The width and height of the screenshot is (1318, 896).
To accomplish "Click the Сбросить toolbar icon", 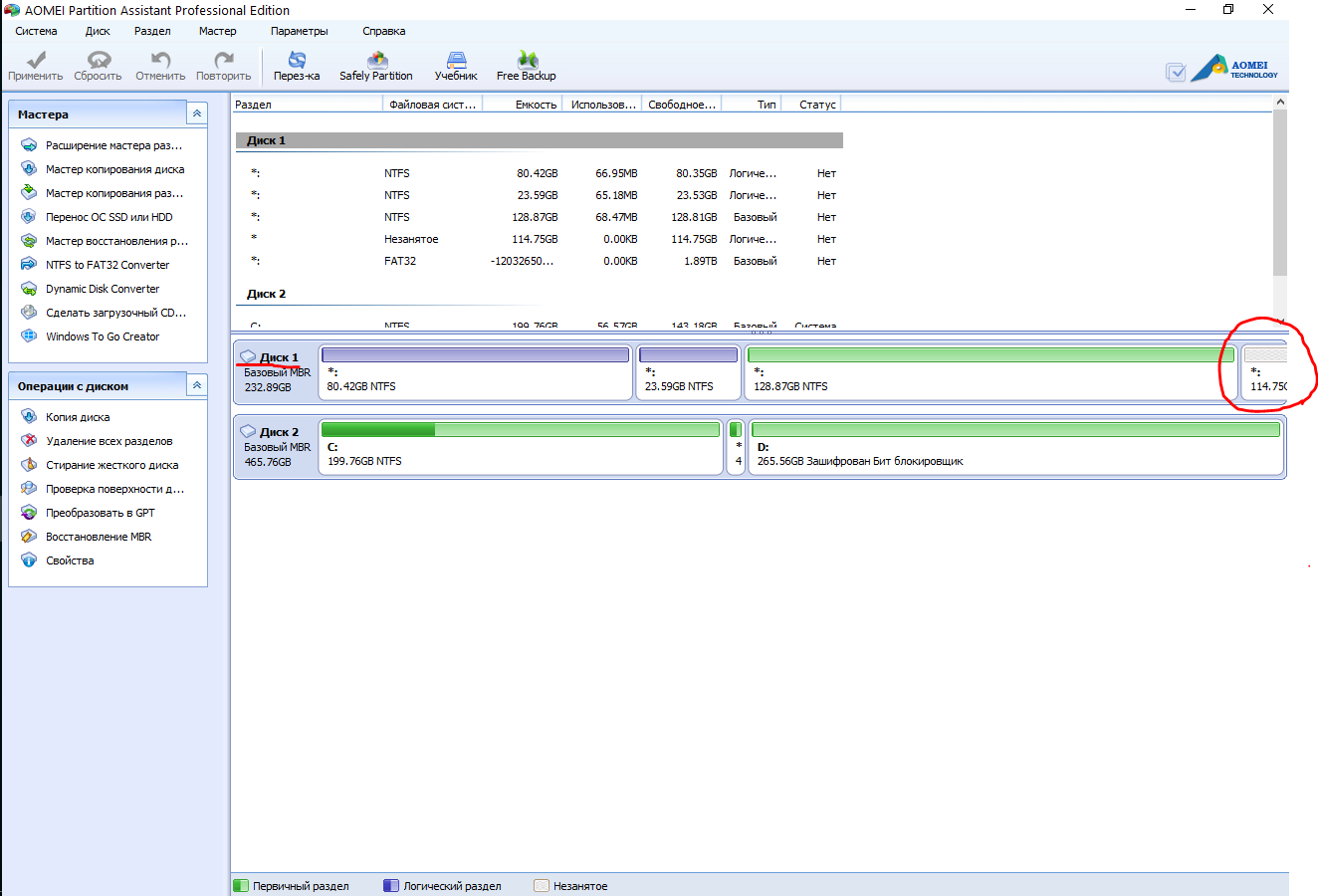I will coord(98,66).
